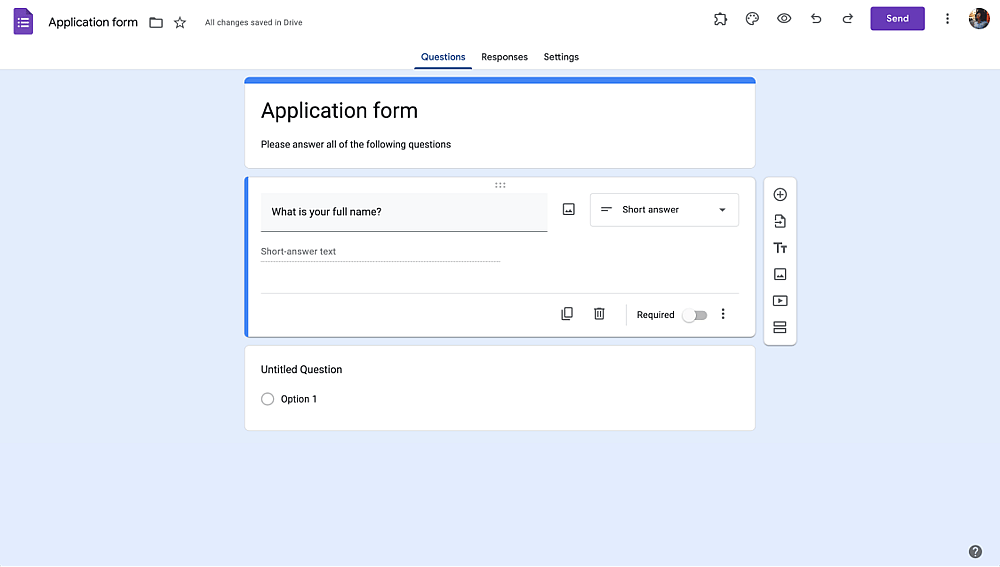The height and width of the screenshot is (567, 1000).
Task: Click the Import questions icon
Action: 780,221
